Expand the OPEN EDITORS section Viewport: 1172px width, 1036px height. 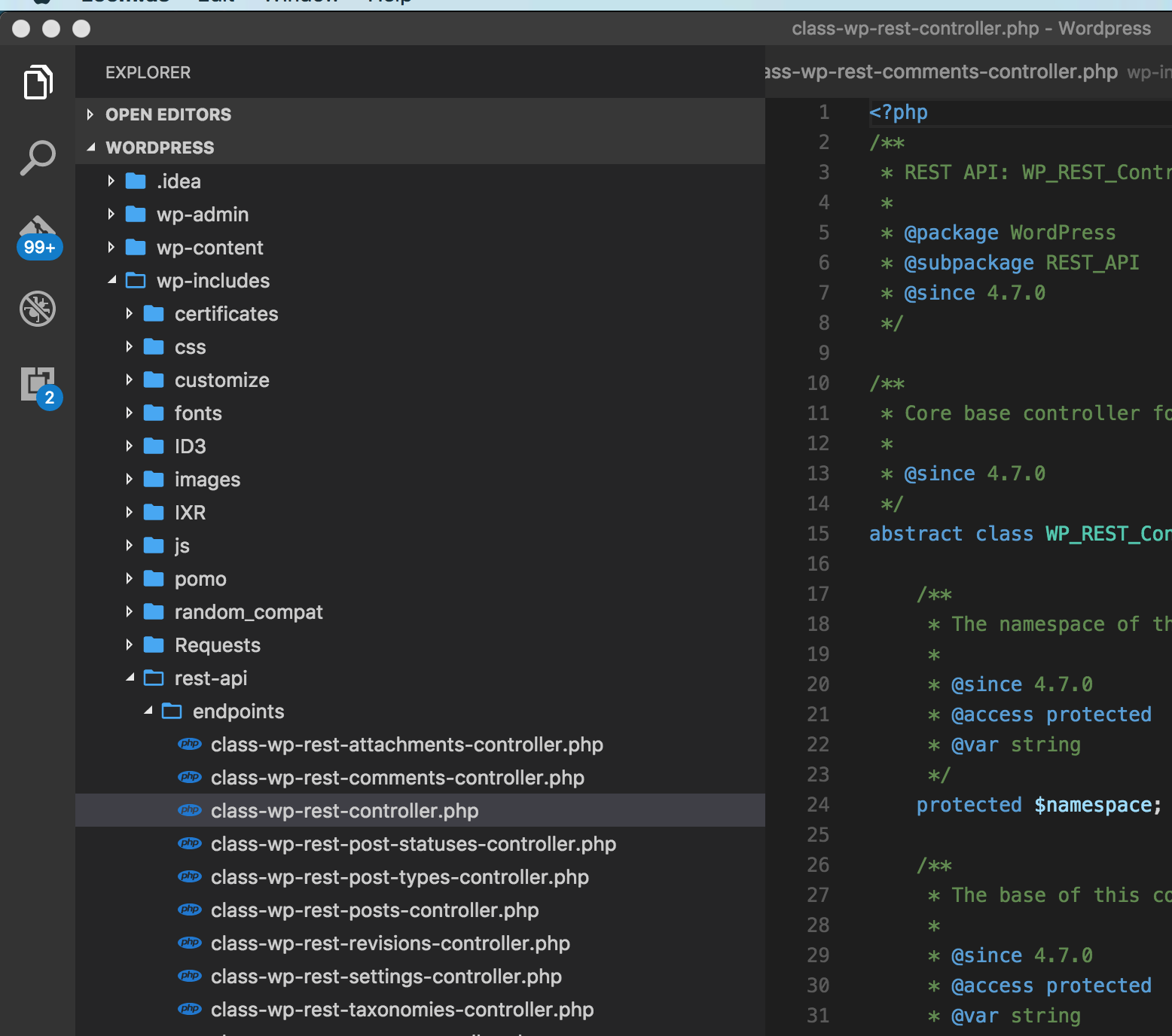[90, 114]
